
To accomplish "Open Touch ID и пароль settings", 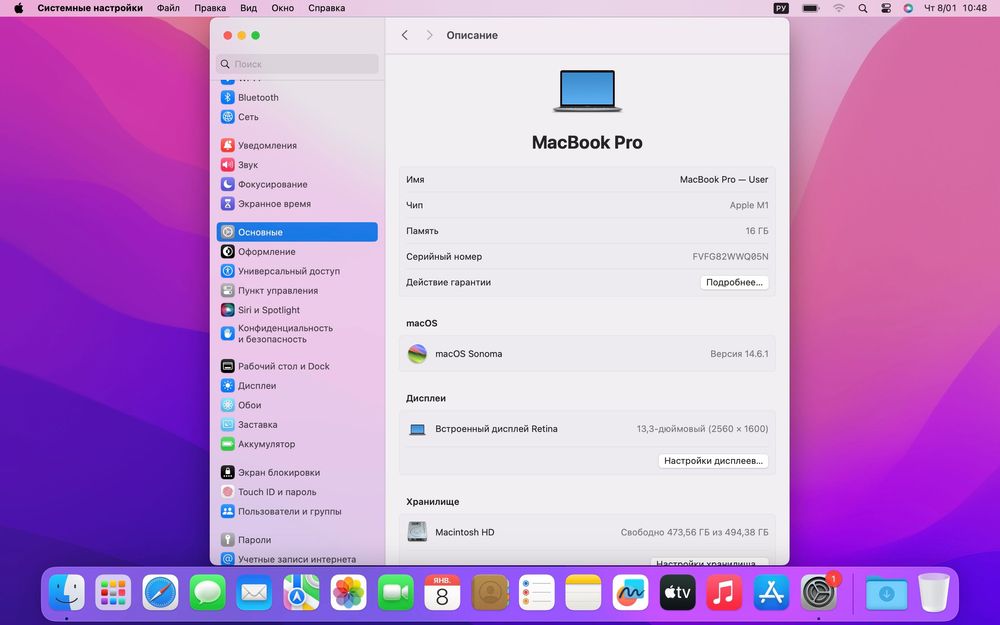I will click(x=297, y=492).
